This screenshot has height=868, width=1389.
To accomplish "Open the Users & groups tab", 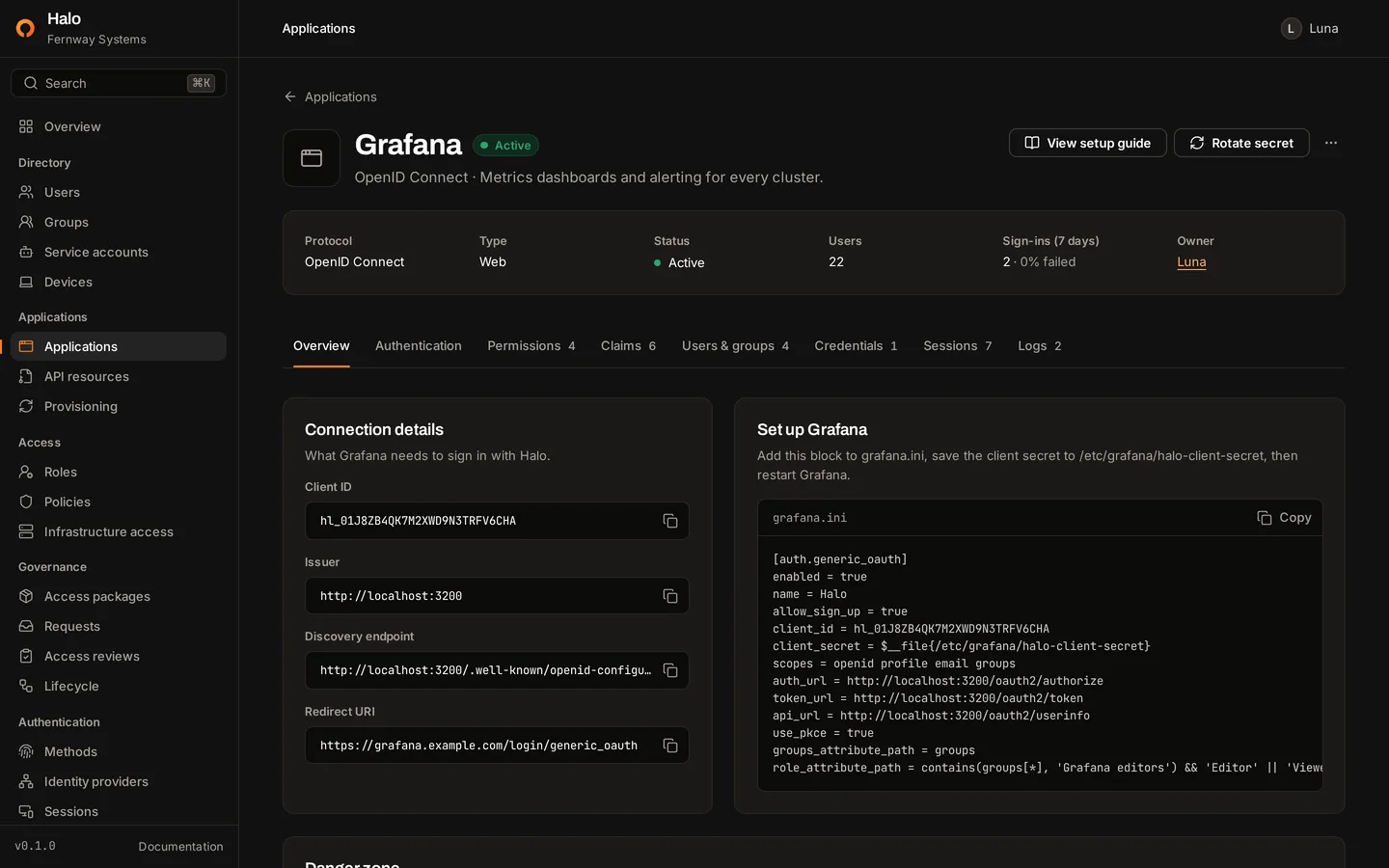I will (736, 345).
